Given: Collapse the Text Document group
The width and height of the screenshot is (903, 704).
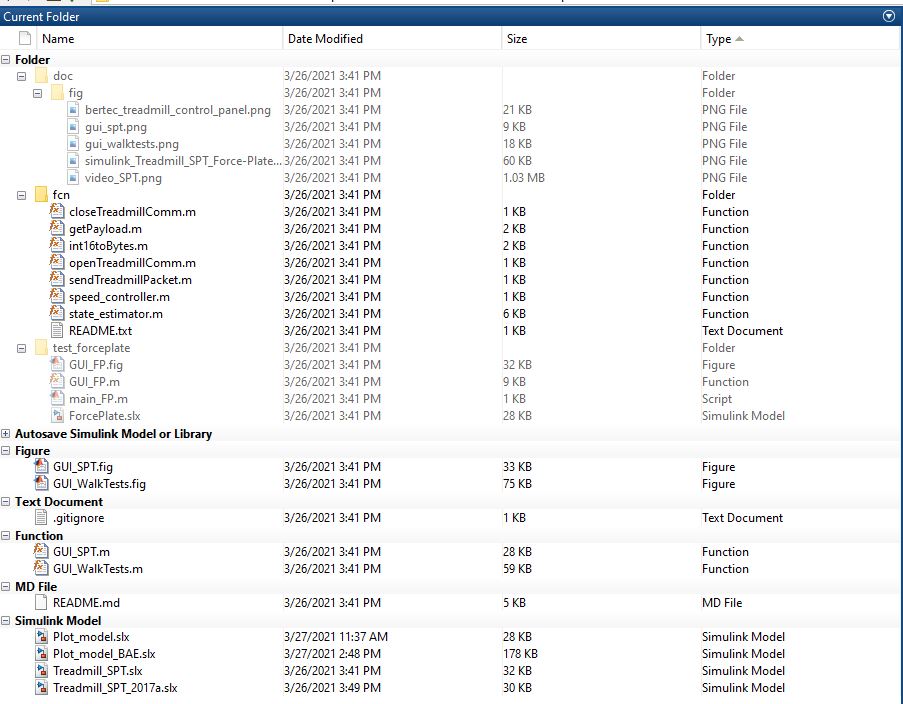Looking at the screenshot, I should pyautogui.click(x=6, y=501).
